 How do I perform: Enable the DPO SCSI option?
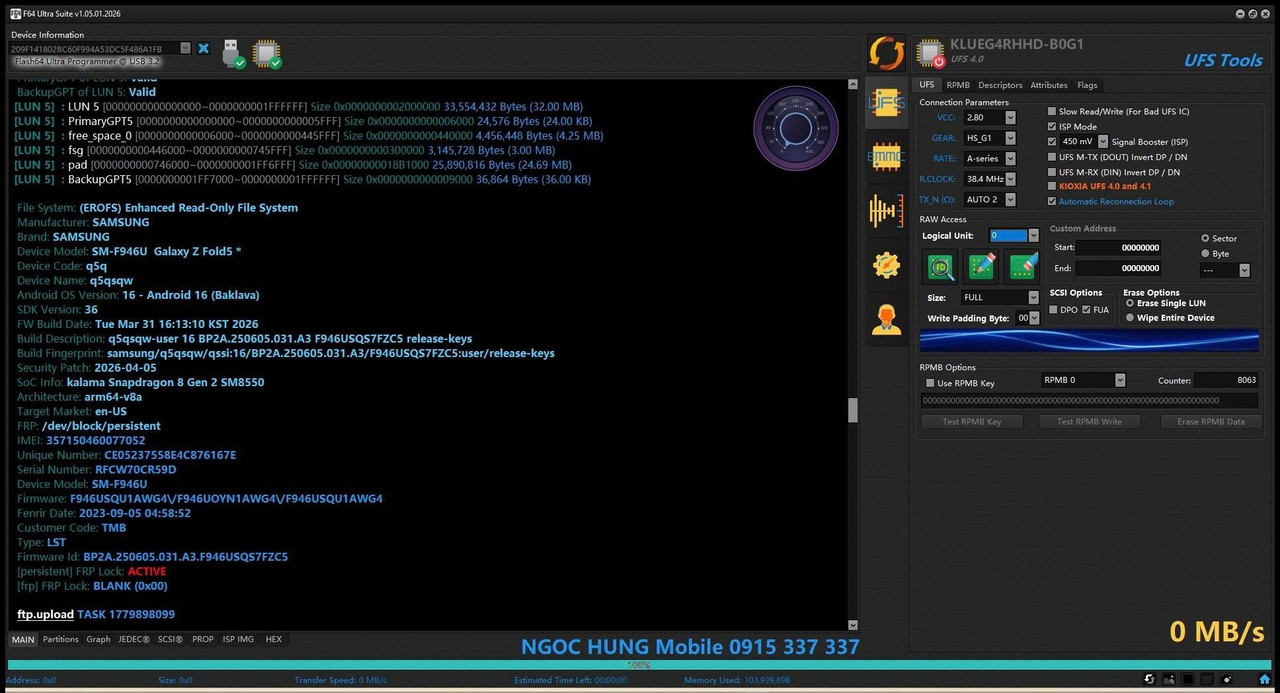(x=1054, y=310)
